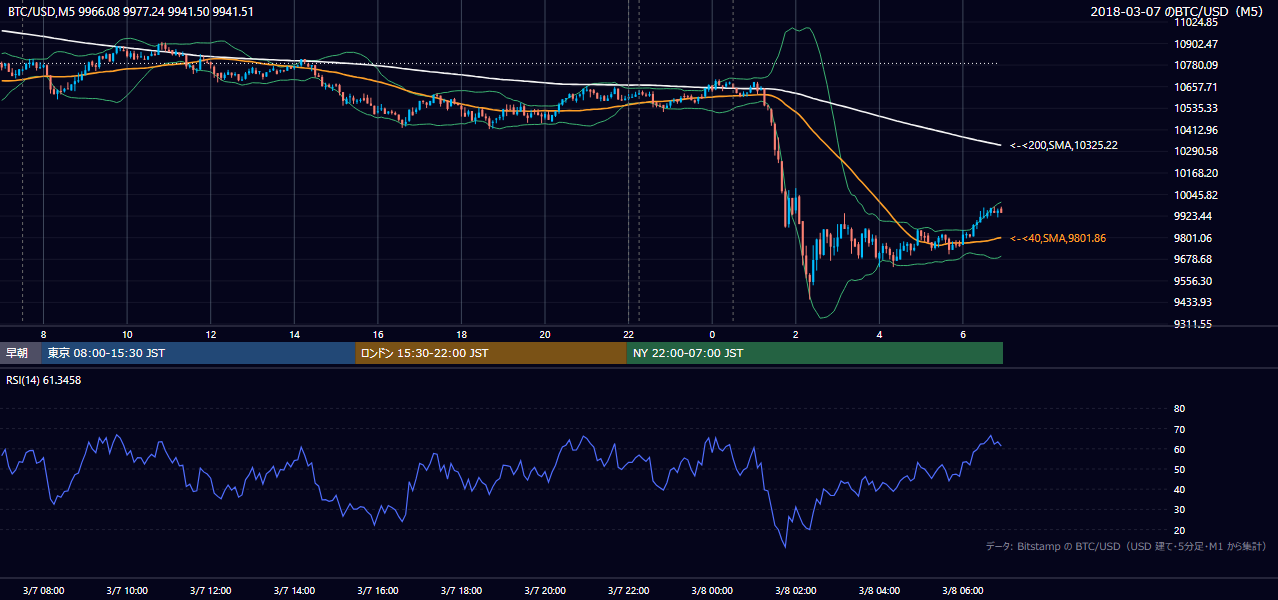Click price axis value 9801.06

(x=1193, y=238)
